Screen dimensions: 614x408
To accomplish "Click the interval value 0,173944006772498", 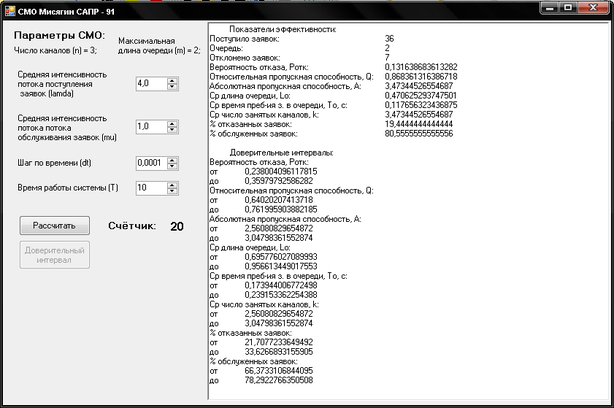I will (281, 285).
